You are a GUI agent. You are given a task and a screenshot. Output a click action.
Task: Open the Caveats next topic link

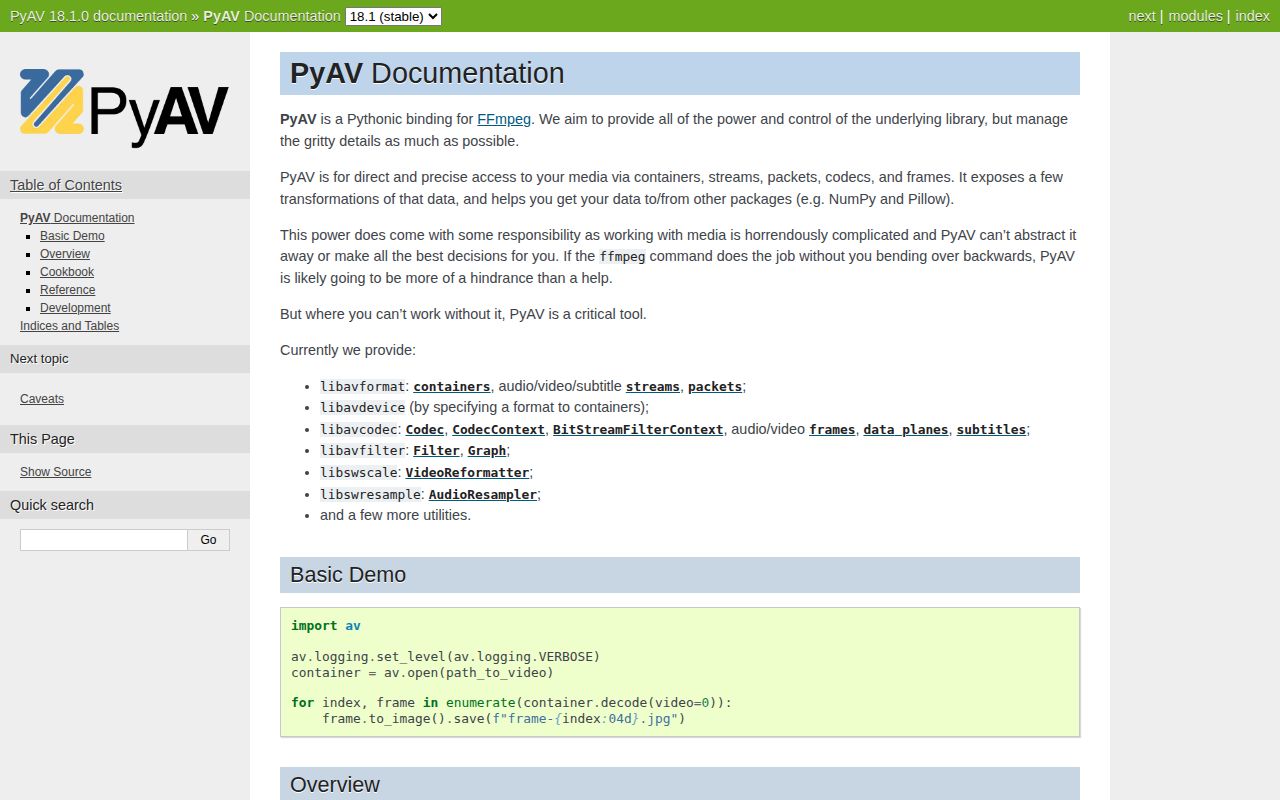coord(42,399)
